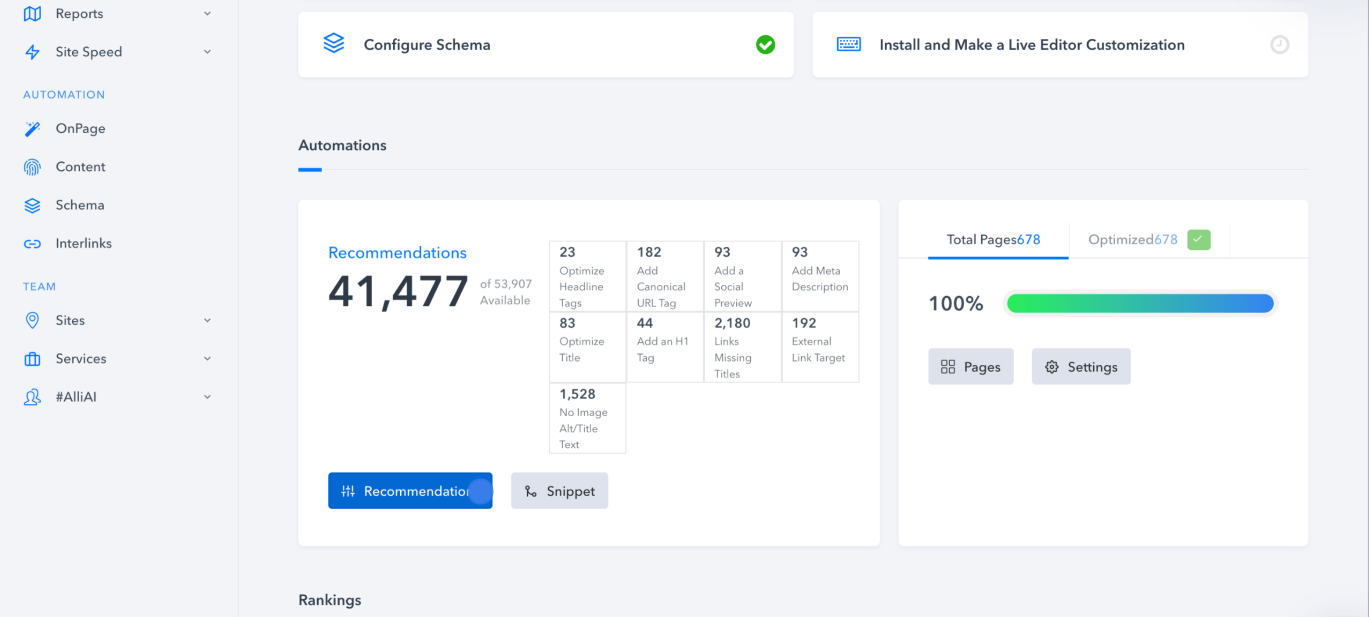Click the TEAM sidebar section label
The image size is (1369, 617).
click(40, 287)
